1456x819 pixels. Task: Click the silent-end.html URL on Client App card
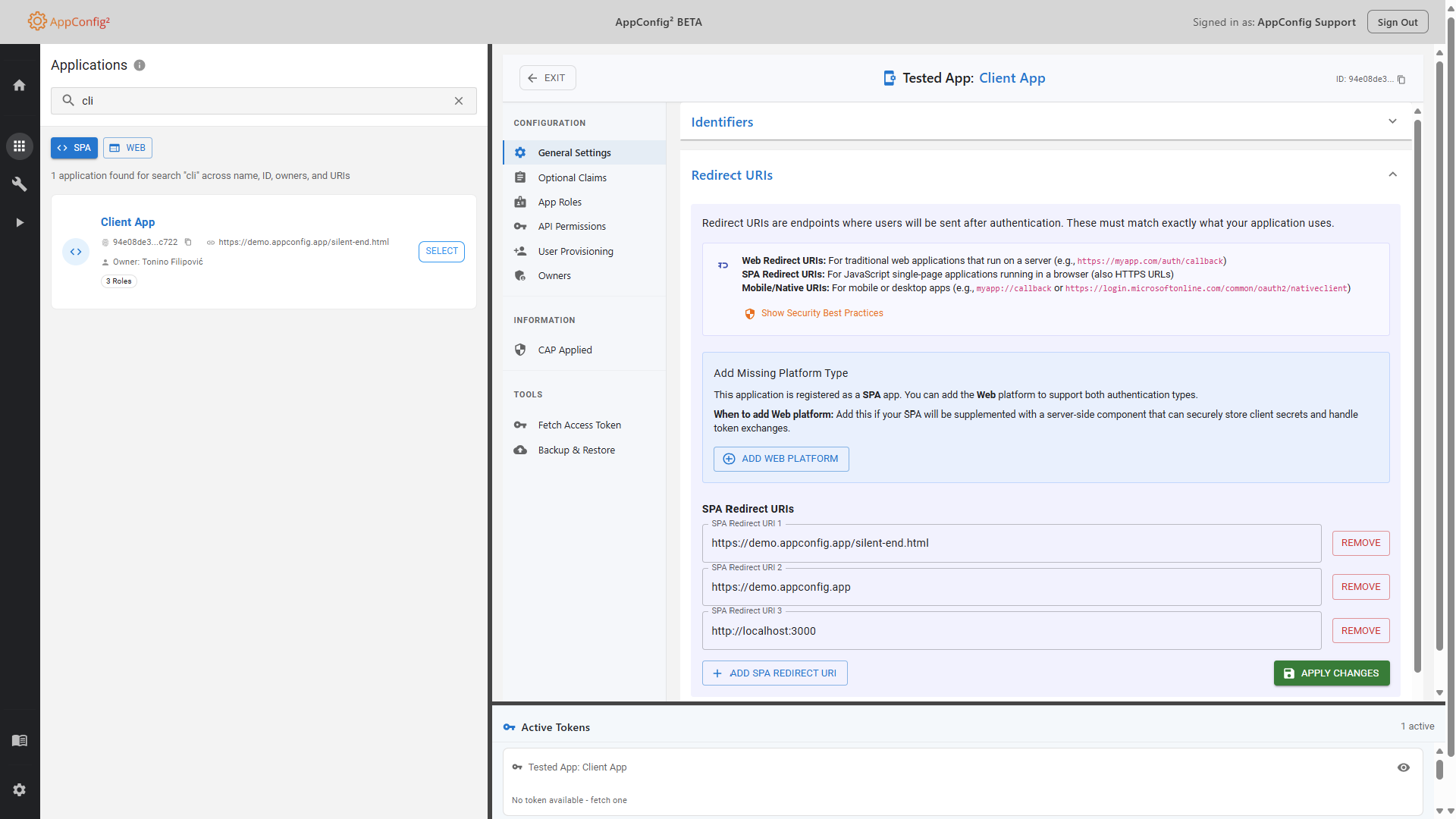tap(303, 242)
